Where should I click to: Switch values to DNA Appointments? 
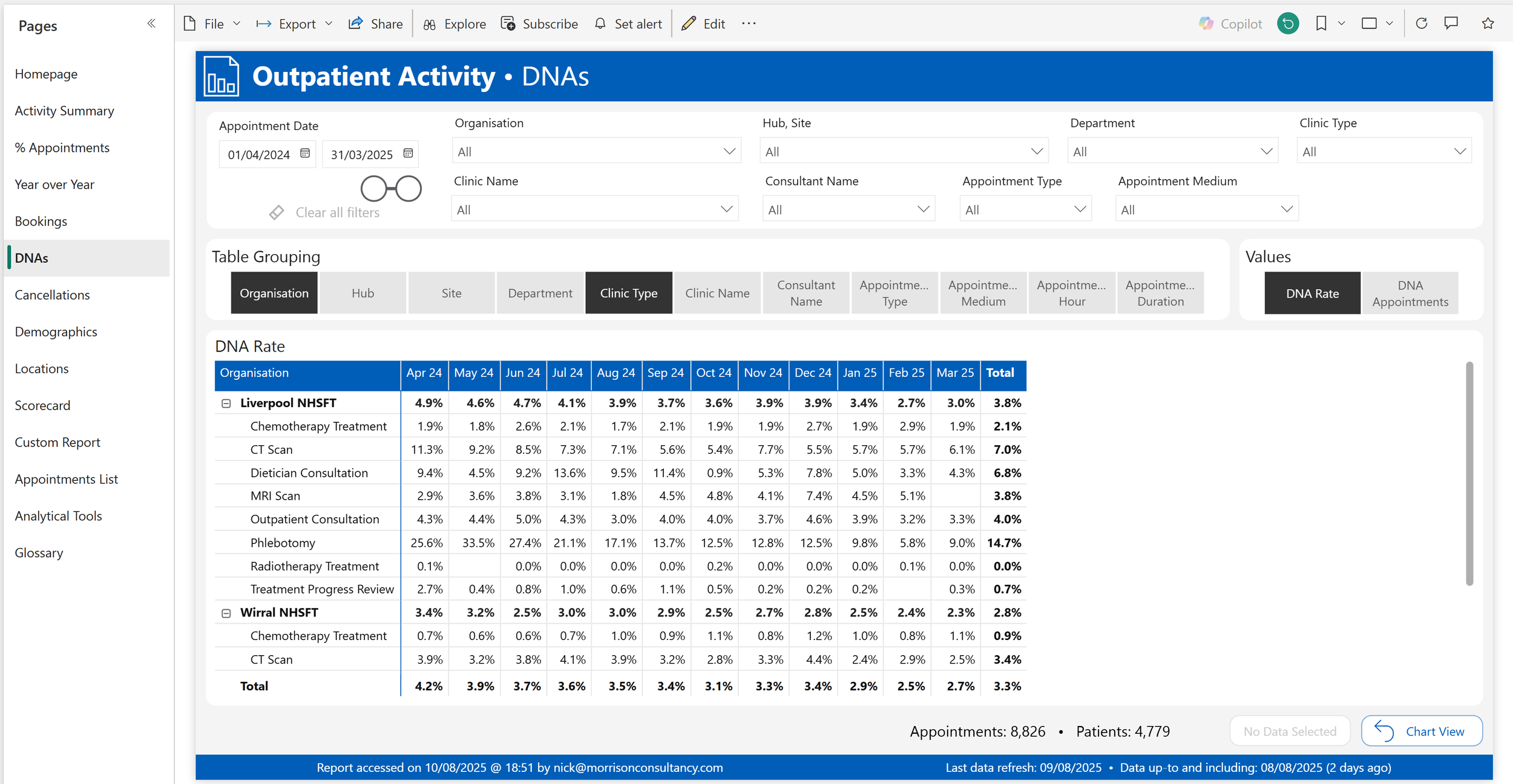pyautogui.click(x=1410, y=293)
